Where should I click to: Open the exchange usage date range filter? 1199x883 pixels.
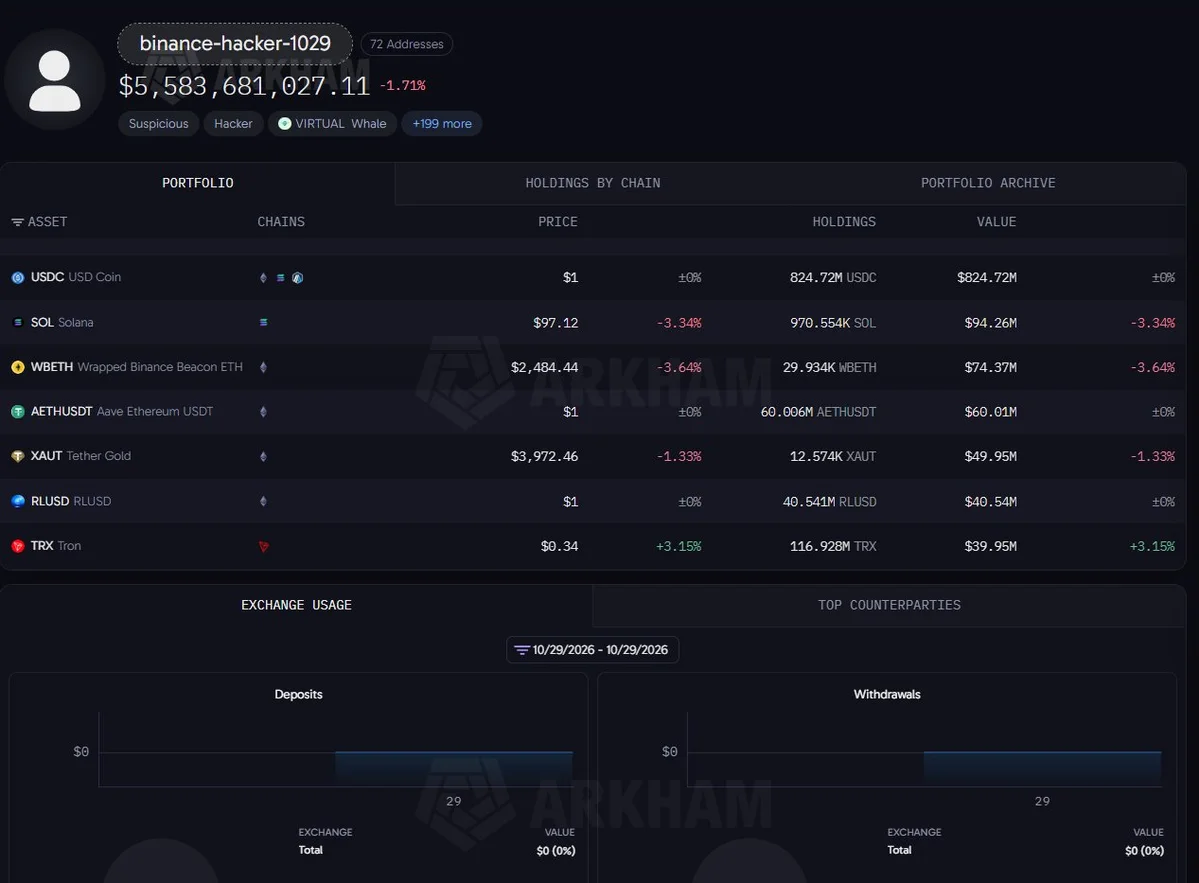[593, 650]
